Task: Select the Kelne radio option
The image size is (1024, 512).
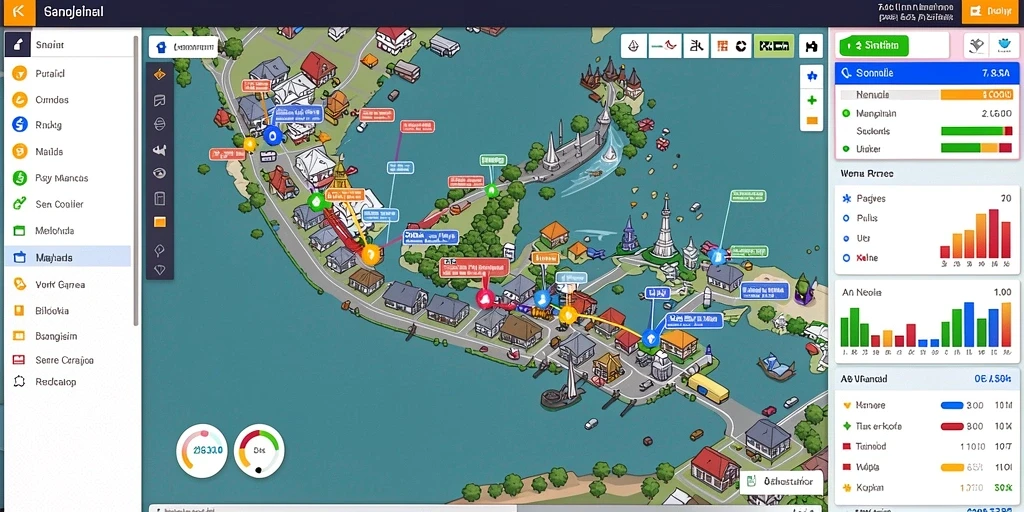Action: pos(847,258)
